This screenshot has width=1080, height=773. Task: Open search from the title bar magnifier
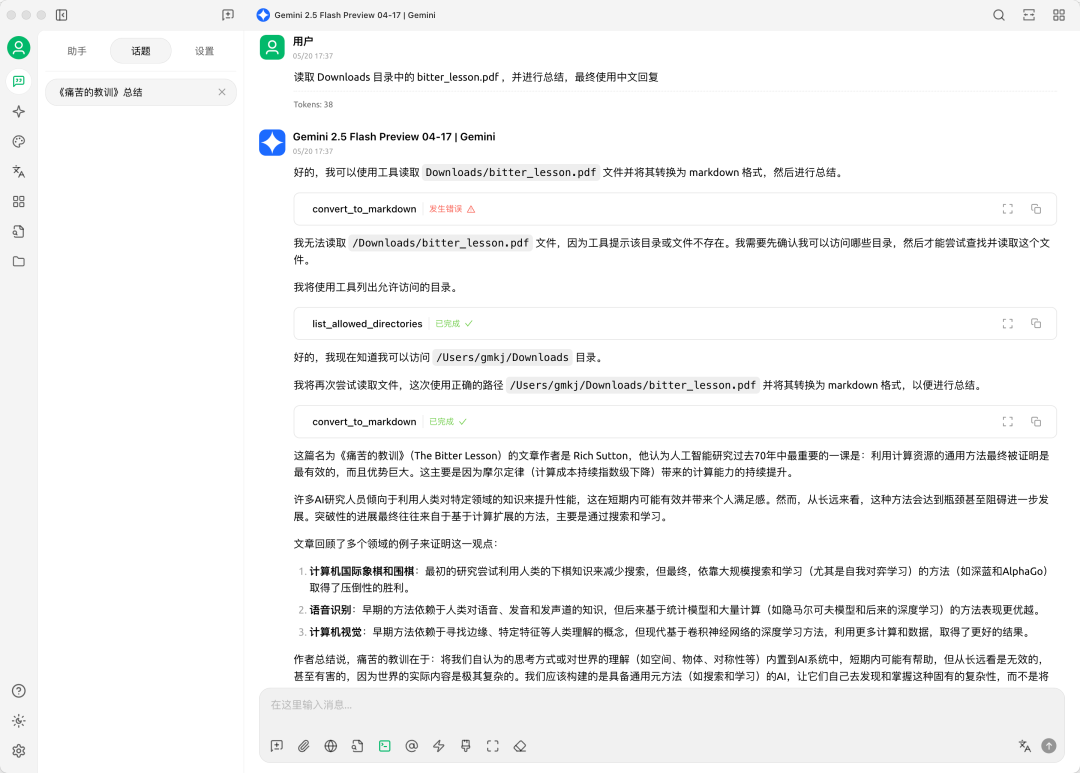[999, 15]
